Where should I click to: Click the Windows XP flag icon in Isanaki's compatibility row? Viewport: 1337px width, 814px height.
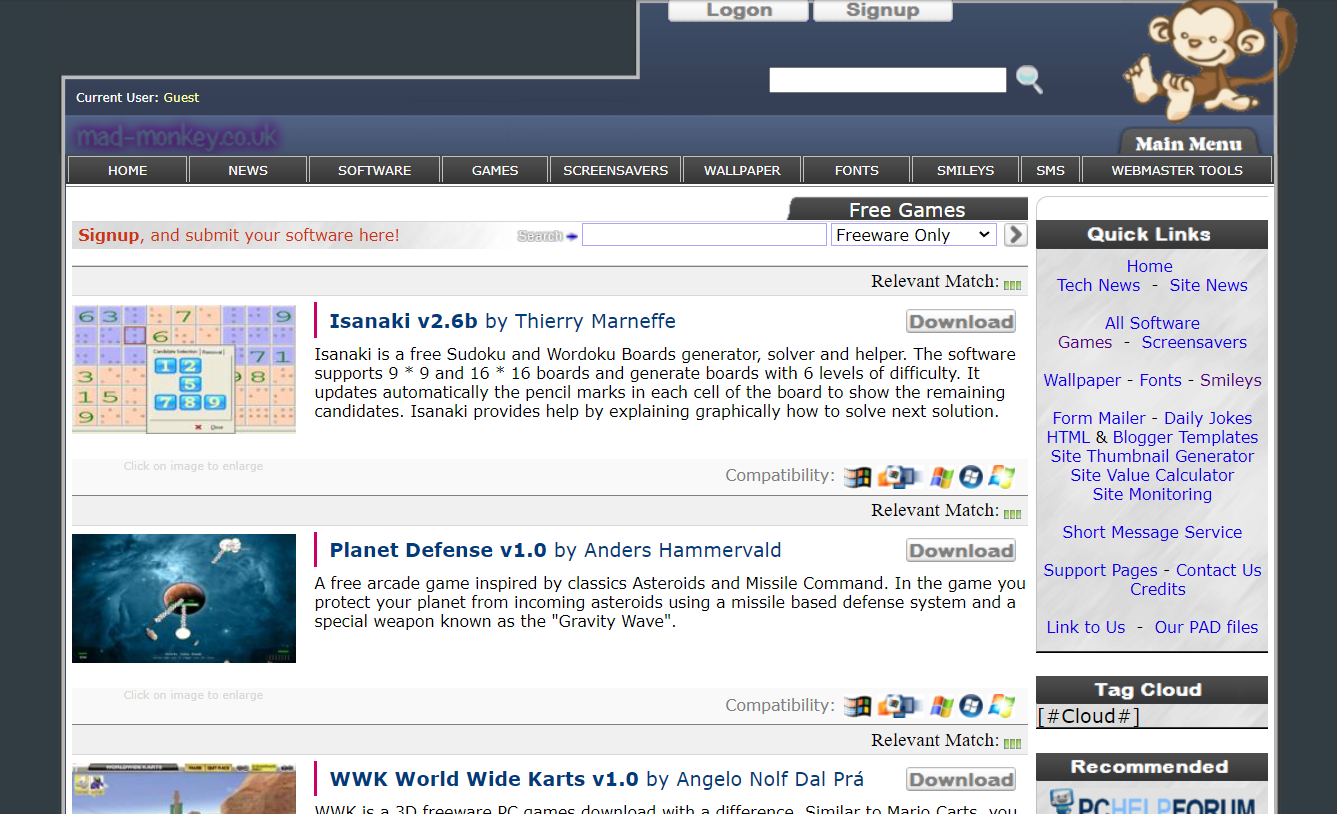point(941,477)
